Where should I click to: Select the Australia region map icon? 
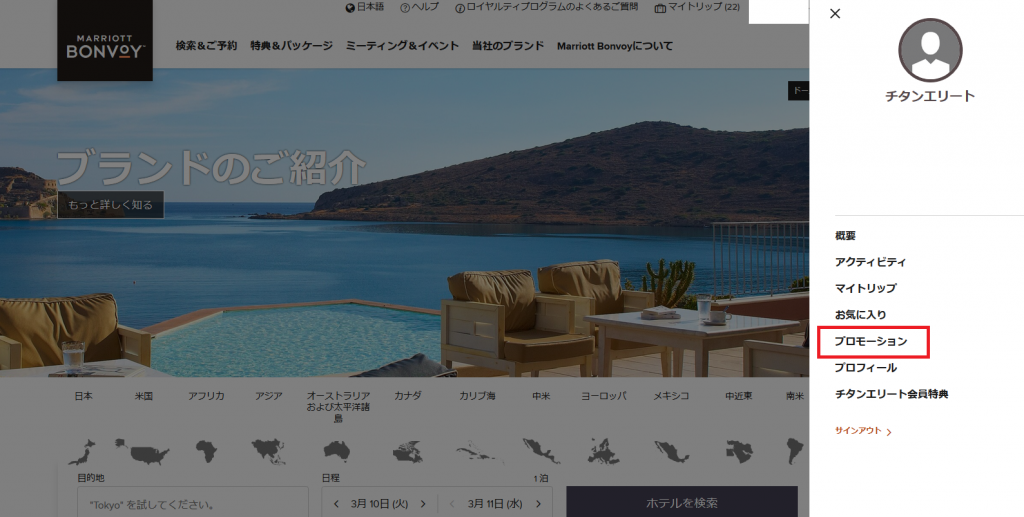(x=337, y=450)
